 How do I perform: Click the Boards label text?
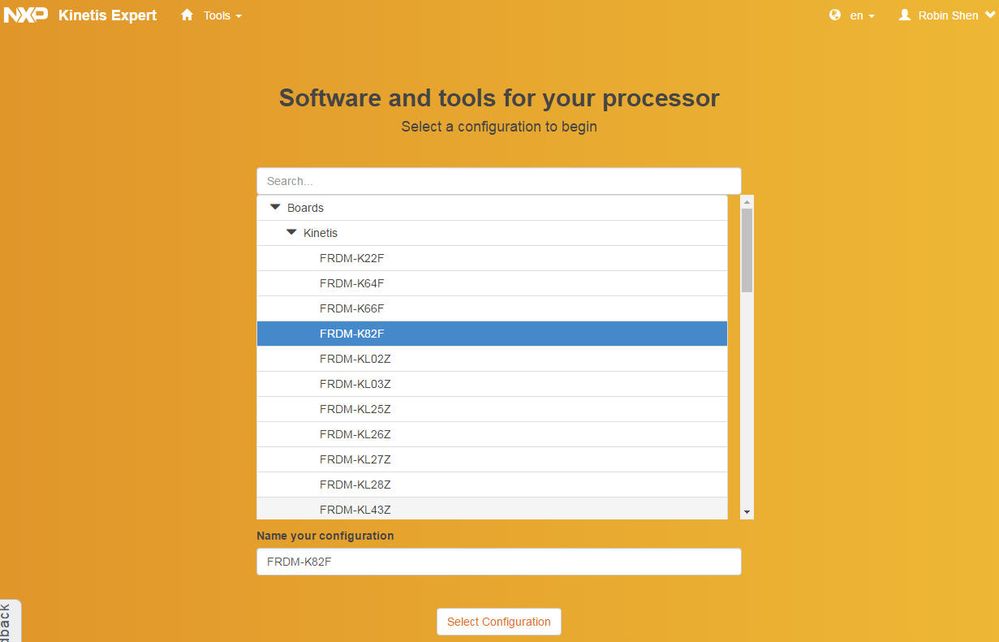click(305, 208)
